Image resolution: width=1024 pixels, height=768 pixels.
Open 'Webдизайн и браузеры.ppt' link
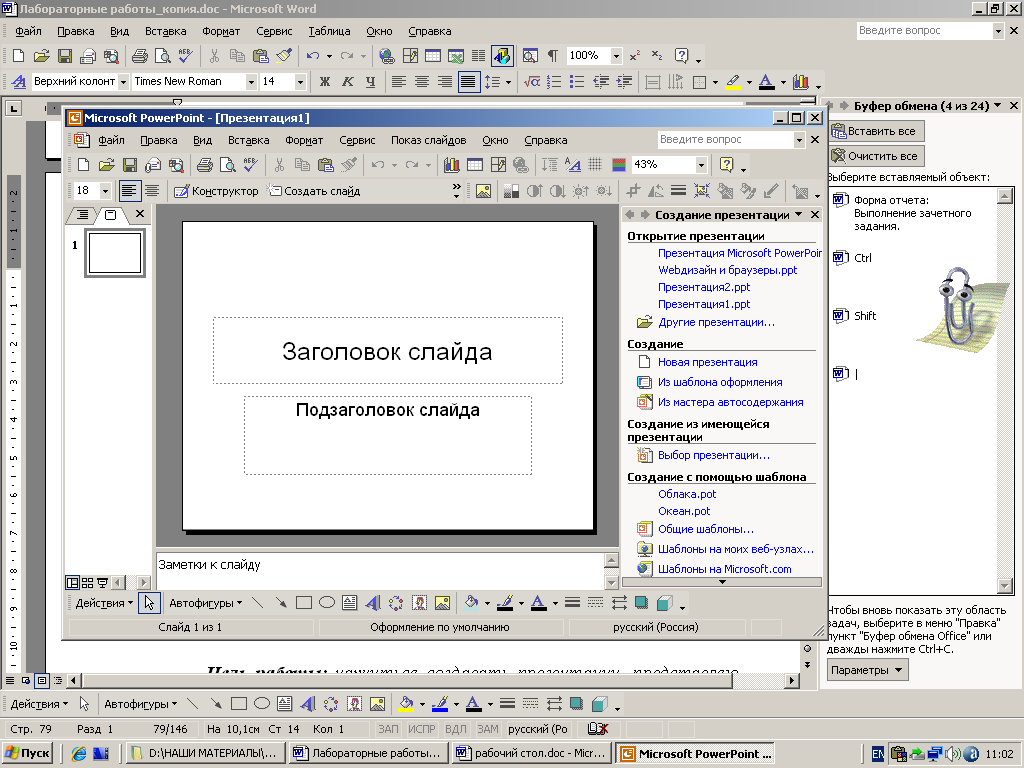[x=728, y=270]
